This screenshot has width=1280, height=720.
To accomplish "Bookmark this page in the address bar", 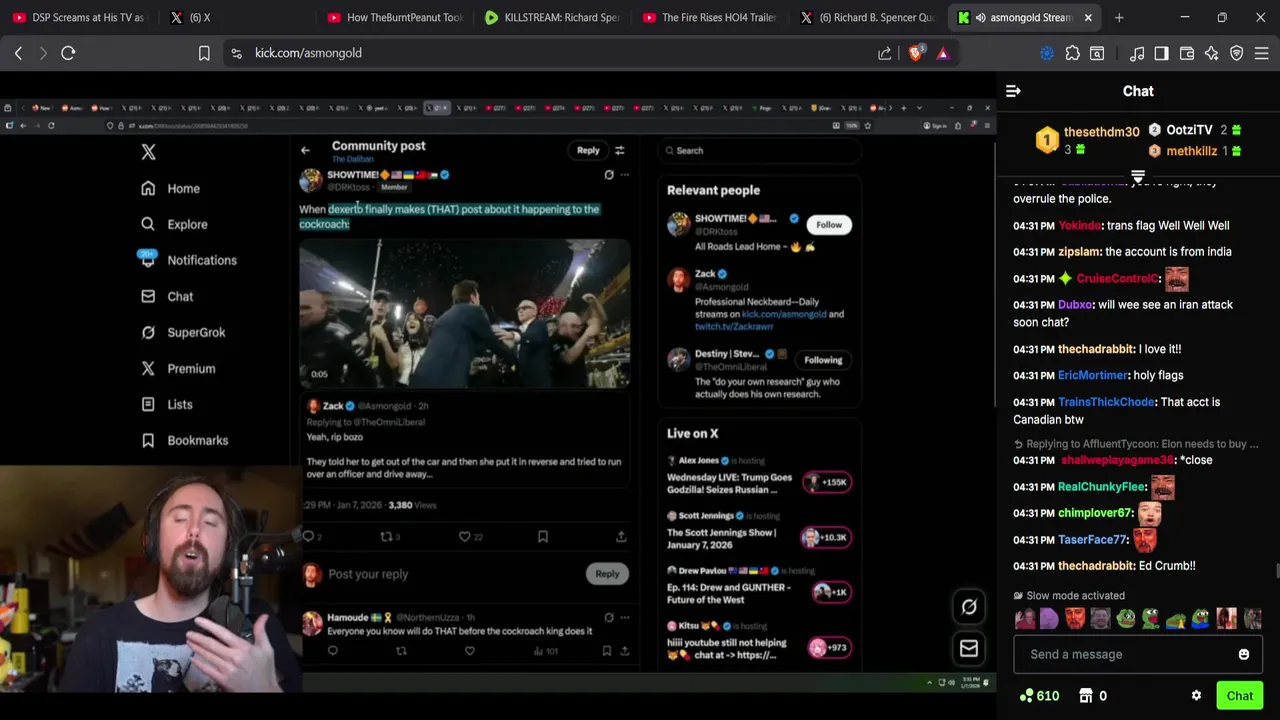I will [x=204, y=53].
